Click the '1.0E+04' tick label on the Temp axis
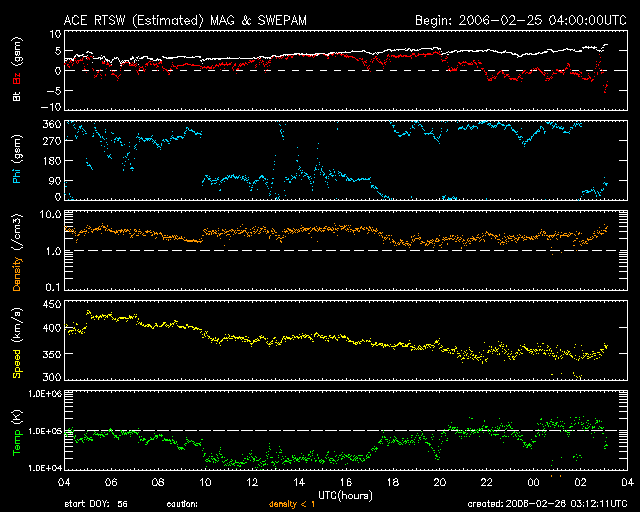This screenshot has width=640, height=512. pyautogui.click(x=45, y=468)
